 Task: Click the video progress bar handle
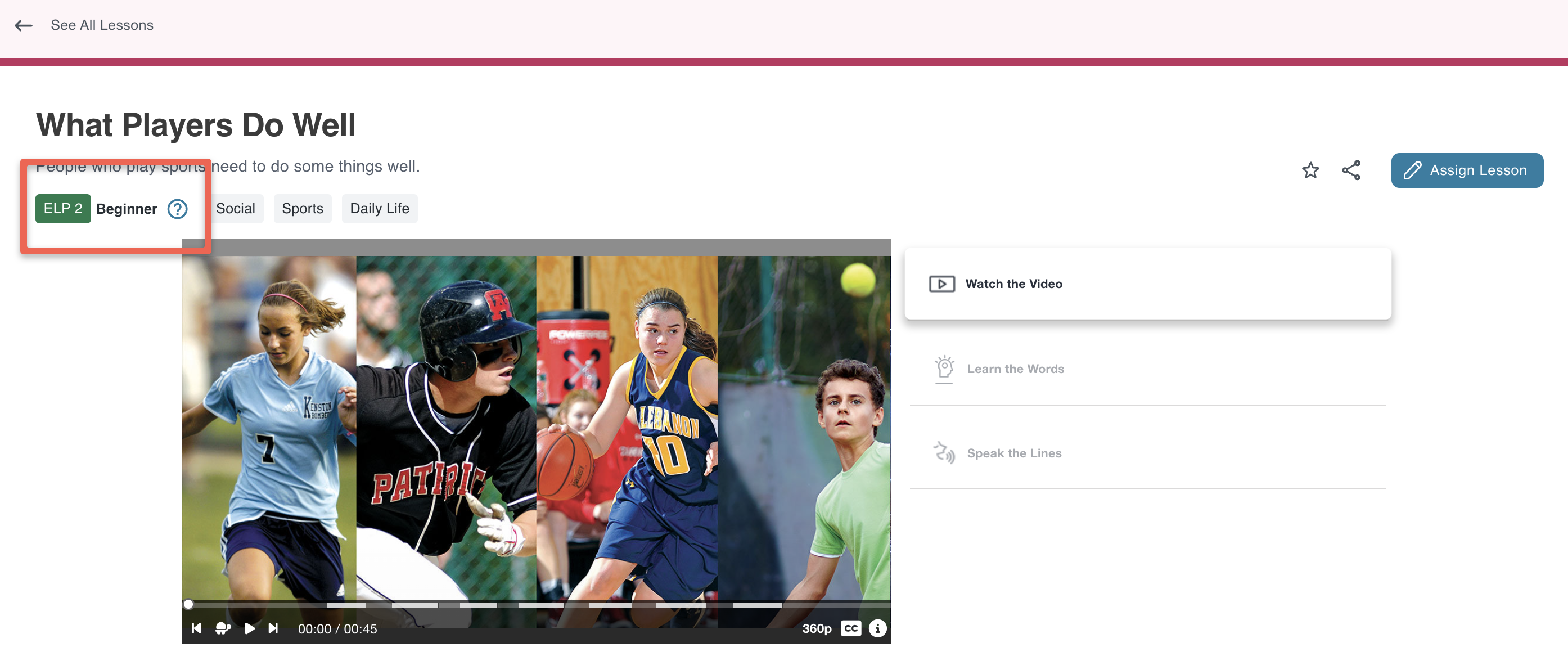(188, 604)
